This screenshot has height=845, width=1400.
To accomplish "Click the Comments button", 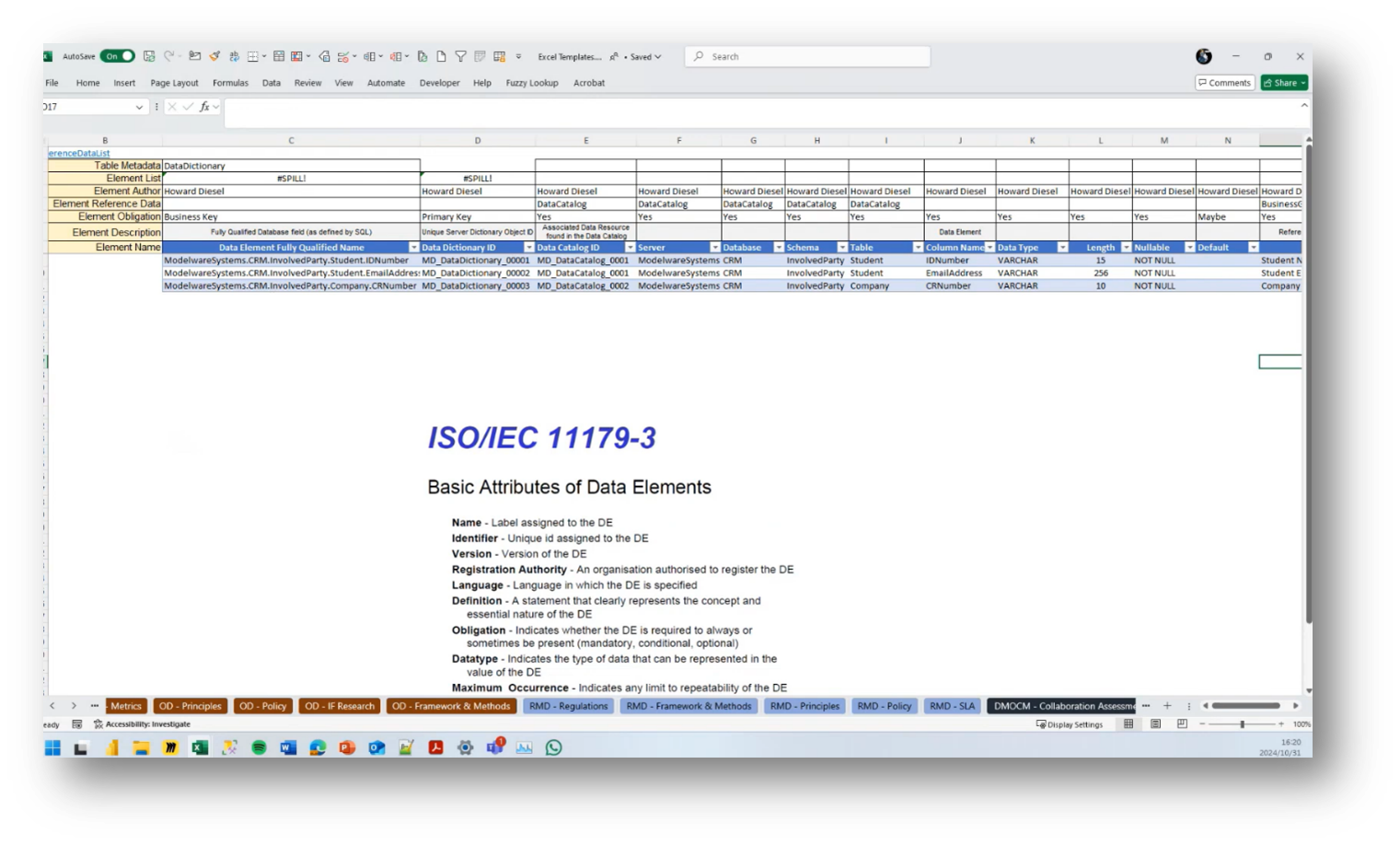I will (1224, 83).
